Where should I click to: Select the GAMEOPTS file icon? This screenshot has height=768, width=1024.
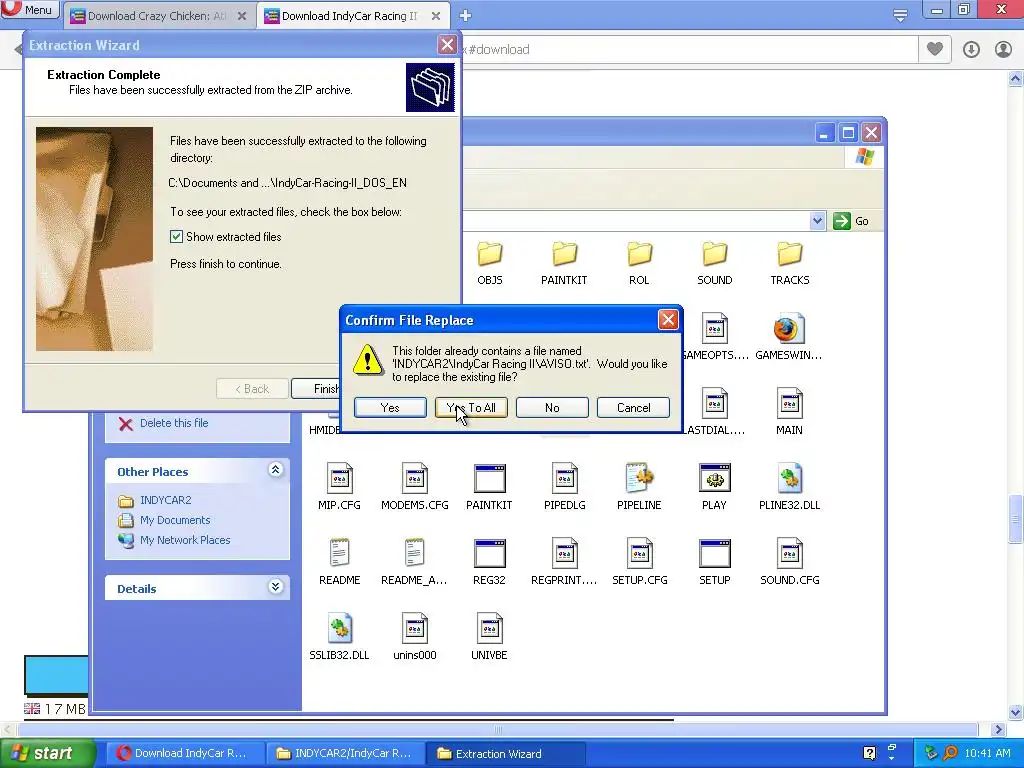click(x=714, y=328)
